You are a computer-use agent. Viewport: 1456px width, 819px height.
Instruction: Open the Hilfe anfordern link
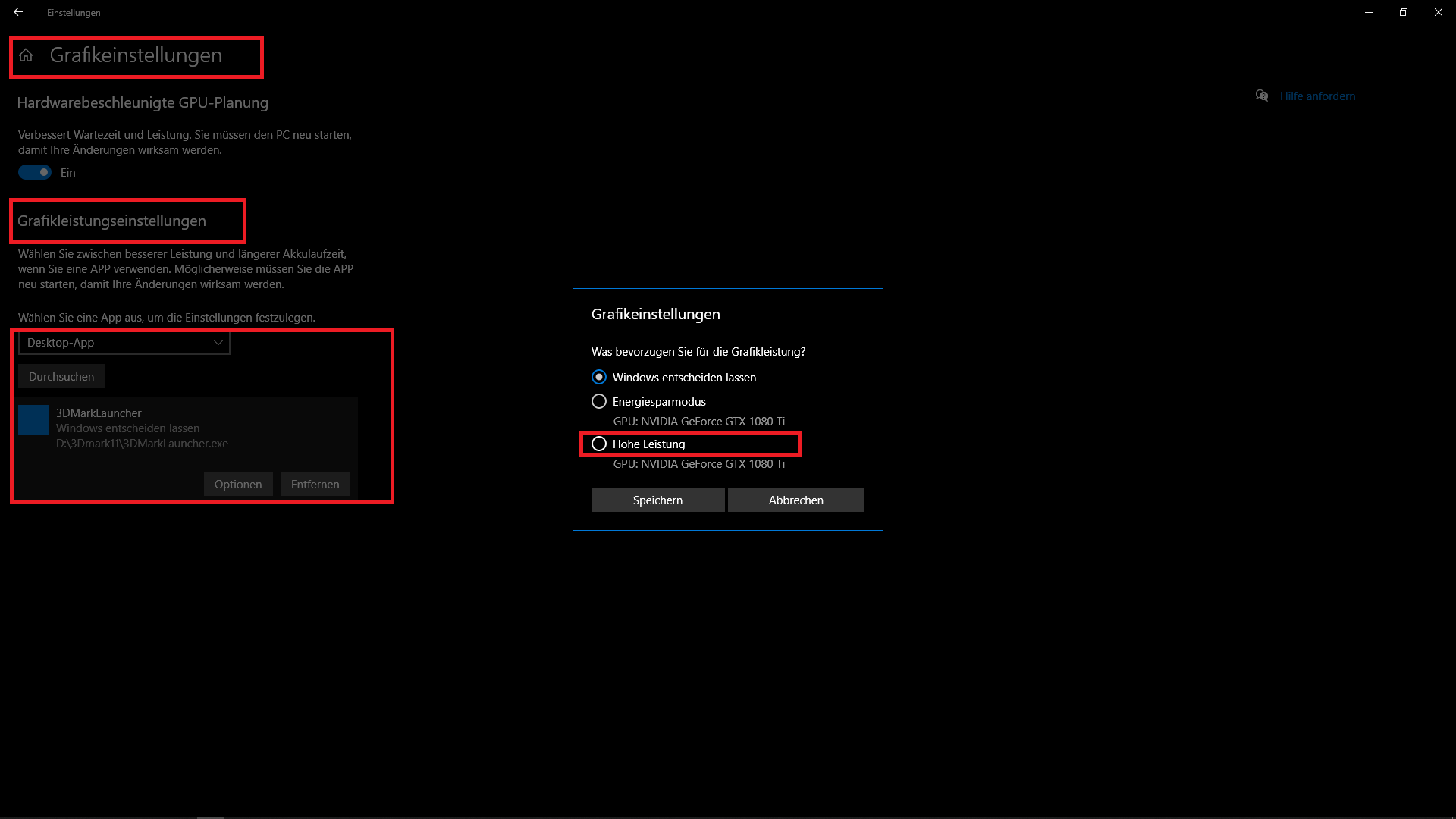1317,96
